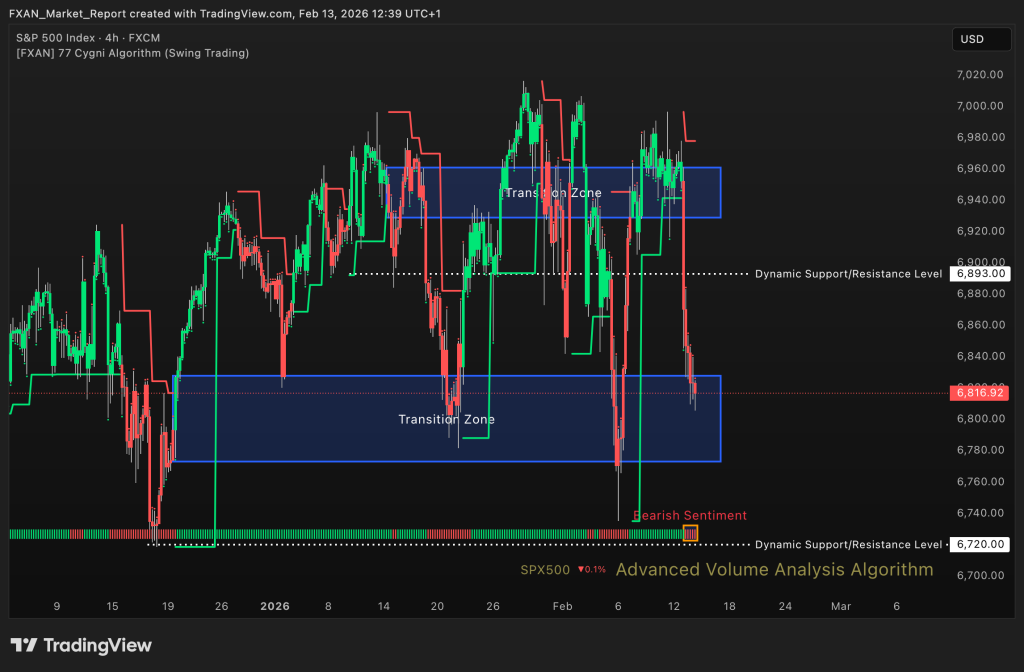Click the 2026 marker on the time axis
Image resolution: width=1024 pixels, height=672 pixels.
(x=273, y=606)
